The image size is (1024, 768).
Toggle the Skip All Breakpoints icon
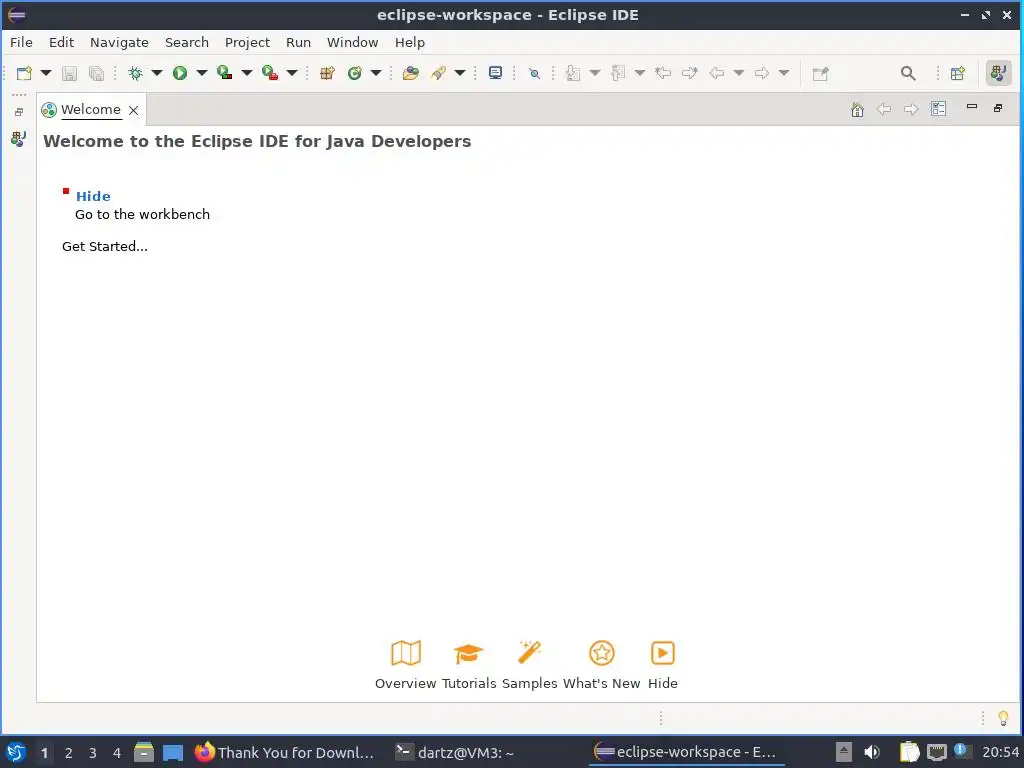coord(534,73)
